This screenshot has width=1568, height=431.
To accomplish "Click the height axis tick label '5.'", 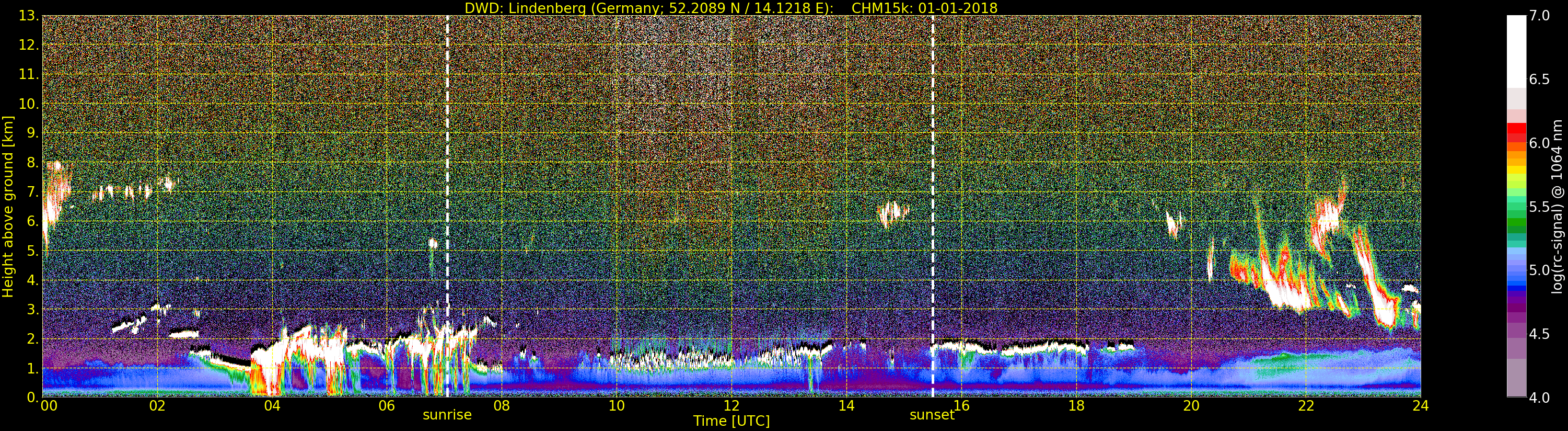I will pyautogui.click(x=32, y=251).
